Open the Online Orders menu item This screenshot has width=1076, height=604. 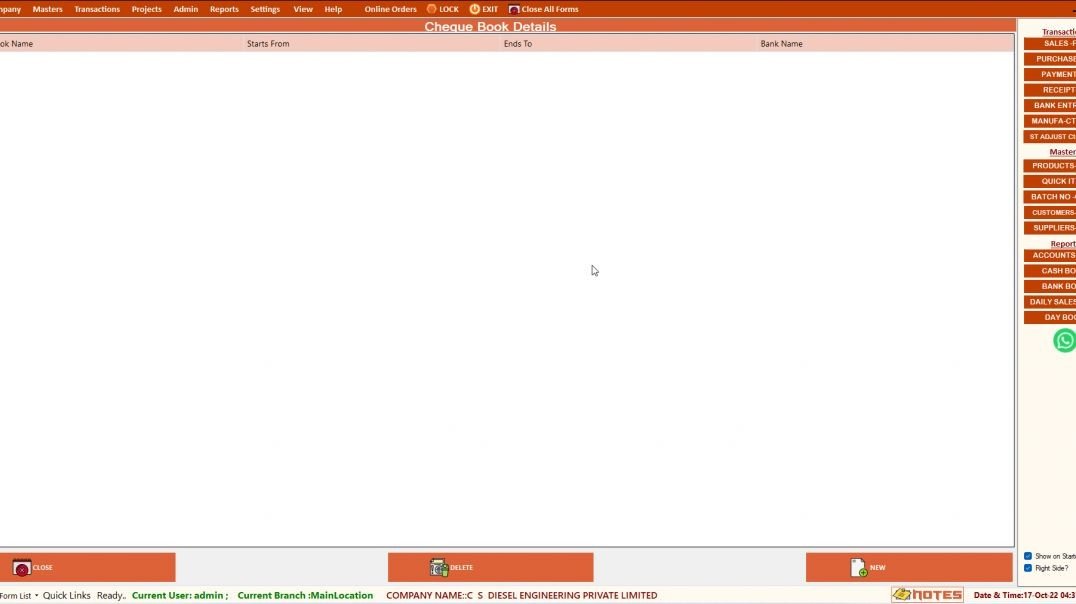(x=389, y=8)
